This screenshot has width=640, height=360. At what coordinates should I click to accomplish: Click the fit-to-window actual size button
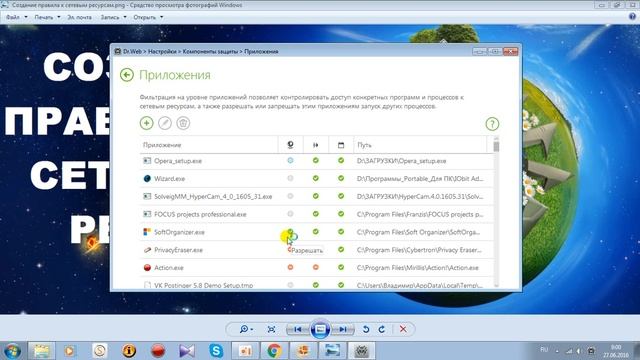[271, 329]
